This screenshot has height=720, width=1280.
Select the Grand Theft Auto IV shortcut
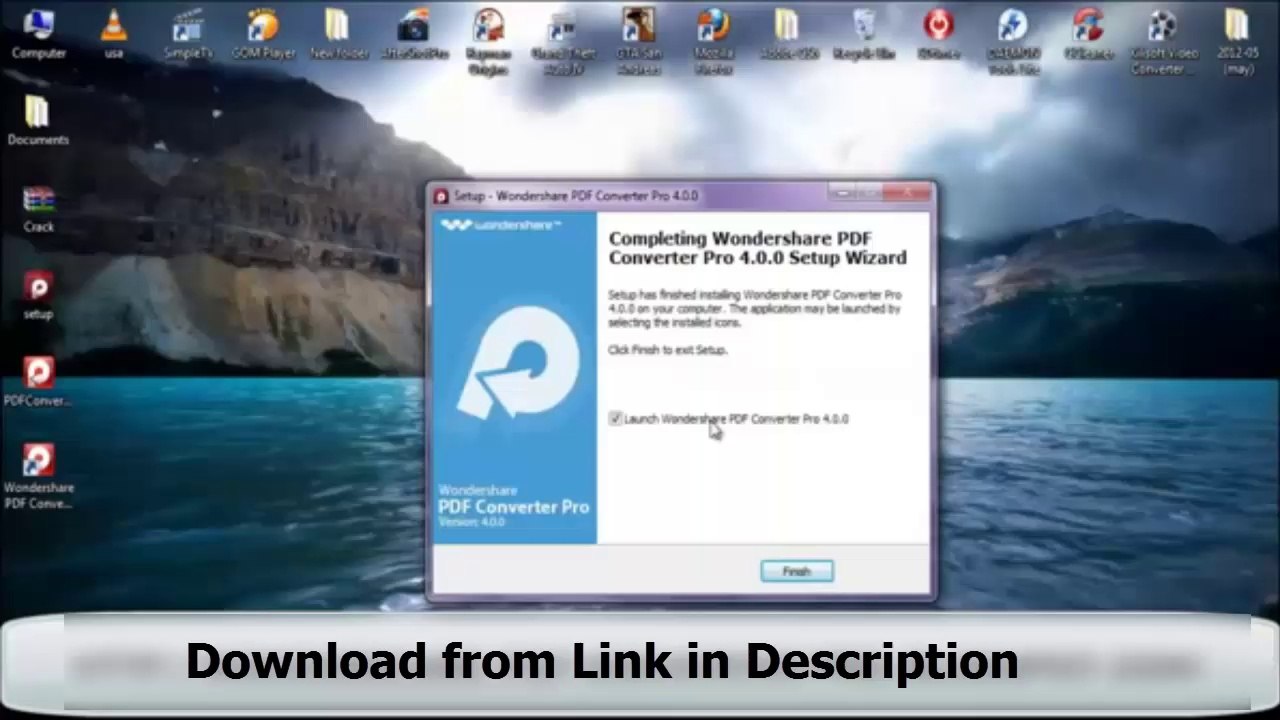(563, 40)
